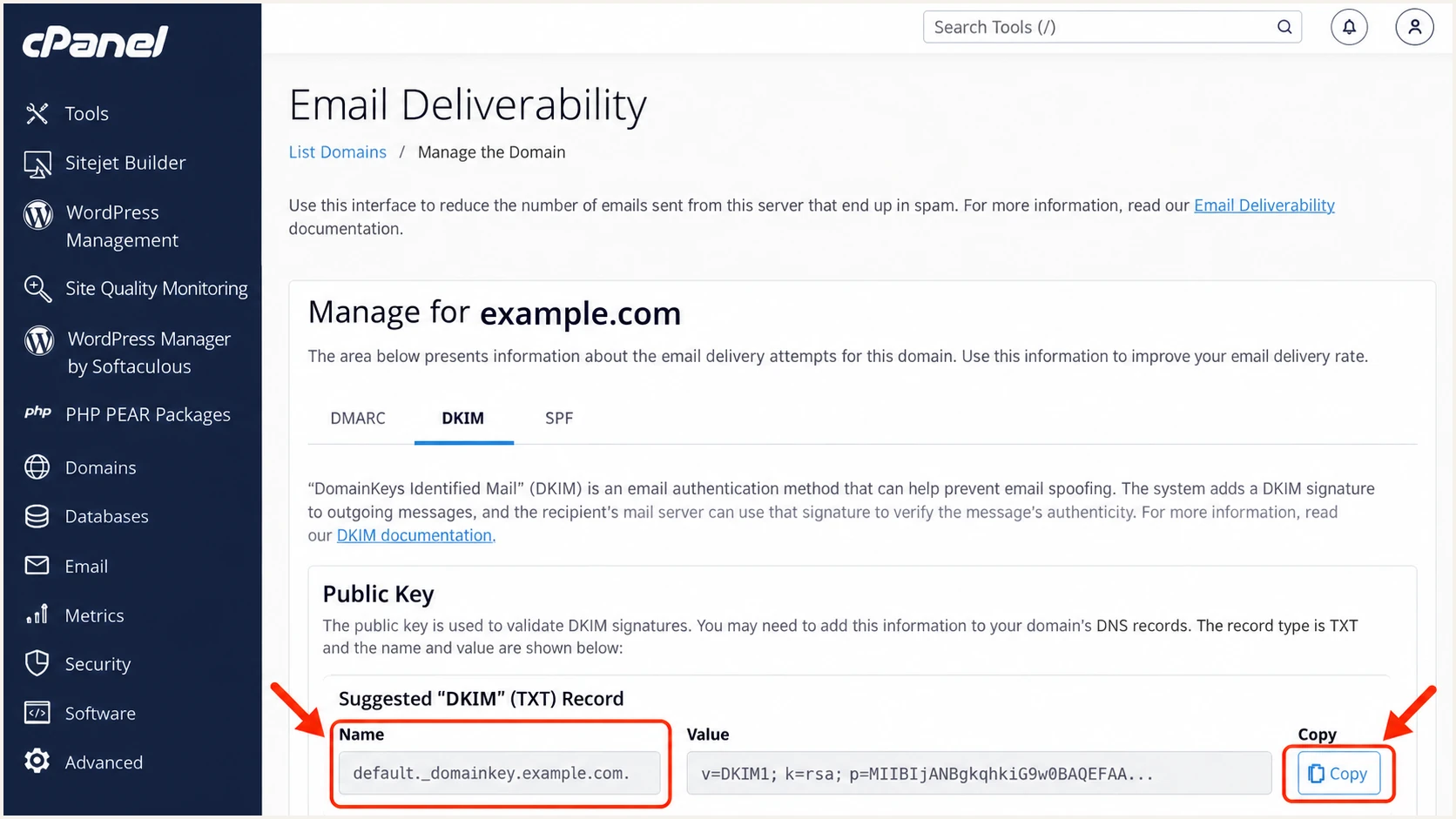The image size is (1456, 819).
Task: Open Site Quality Monitoring magnifier icon
Action: click(x=37, y=289)
